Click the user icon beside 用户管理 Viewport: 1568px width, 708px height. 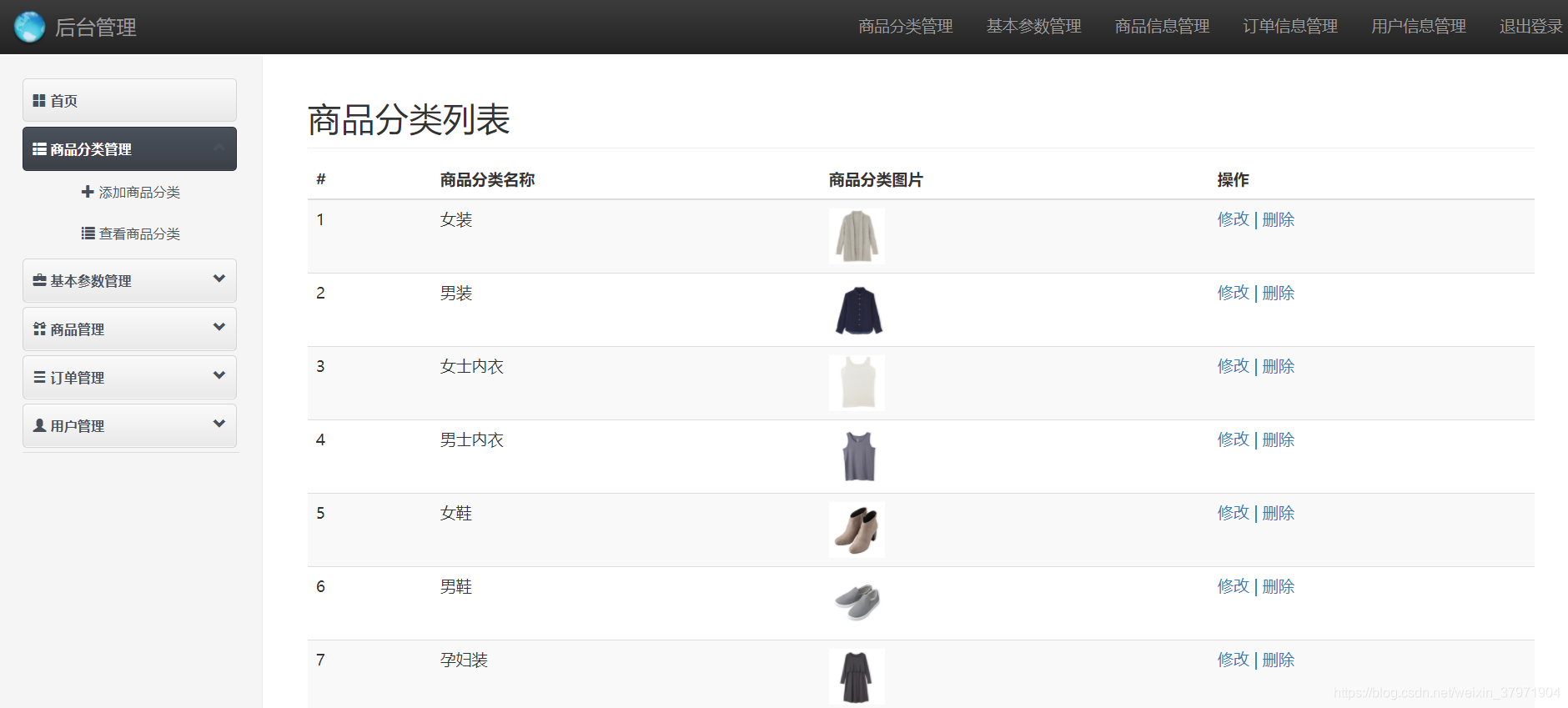[x=39, y=425]
